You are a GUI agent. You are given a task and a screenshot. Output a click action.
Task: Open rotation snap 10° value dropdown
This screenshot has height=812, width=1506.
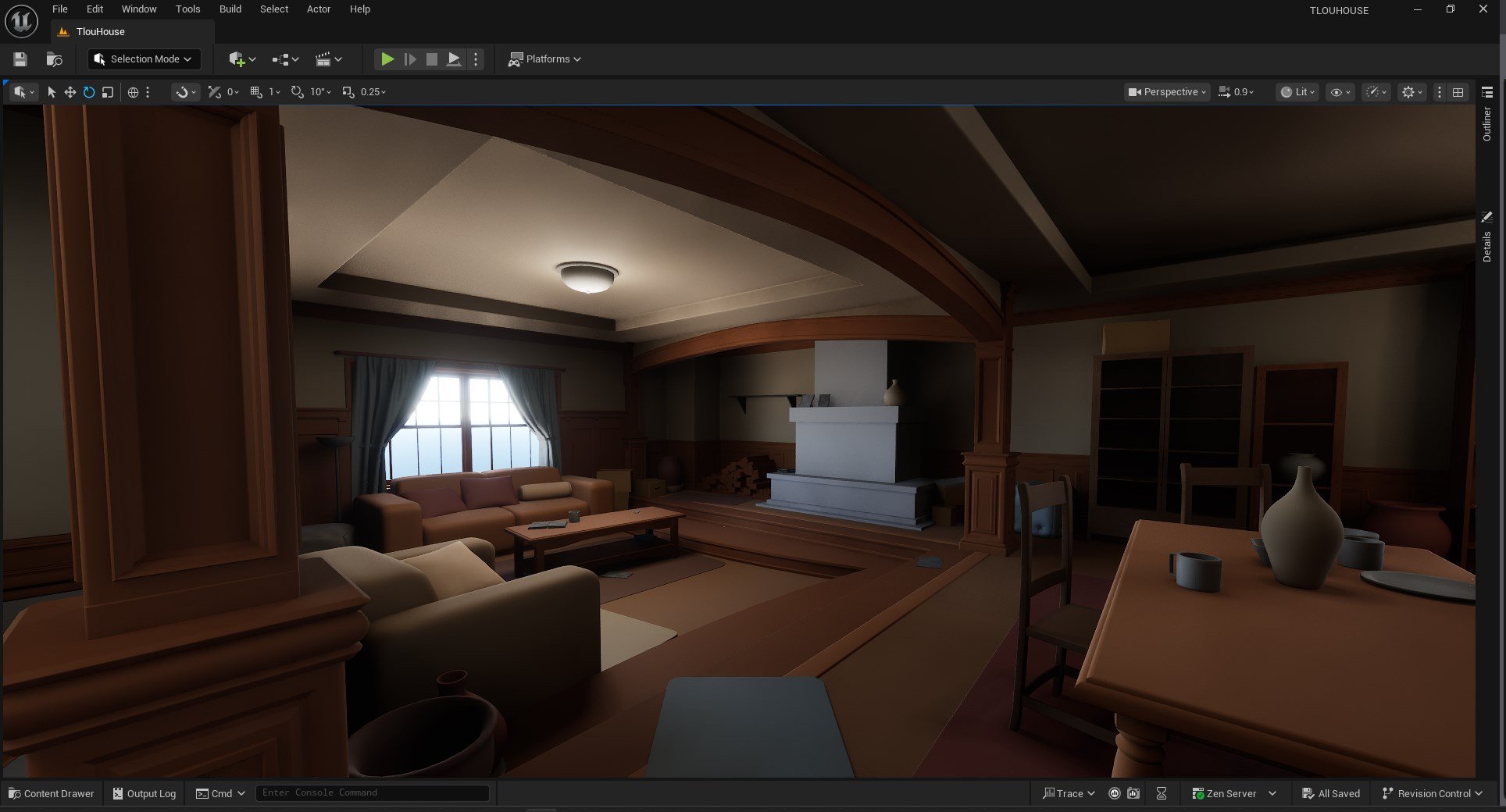(x=320, y=92)
